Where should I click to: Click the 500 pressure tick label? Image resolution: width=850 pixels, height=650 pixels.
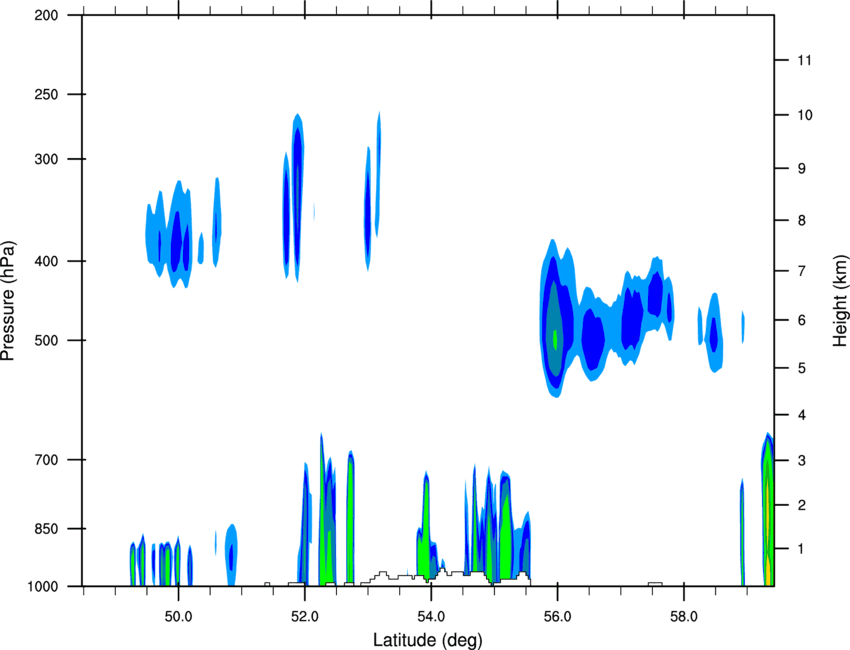click(x=47, y=340)
